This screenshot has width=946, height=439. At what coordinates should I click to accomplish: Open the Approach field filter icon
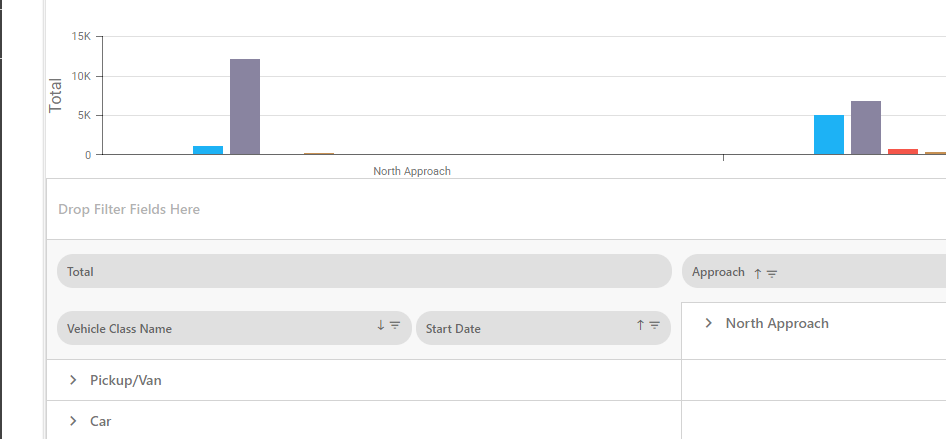coord(772,273)
